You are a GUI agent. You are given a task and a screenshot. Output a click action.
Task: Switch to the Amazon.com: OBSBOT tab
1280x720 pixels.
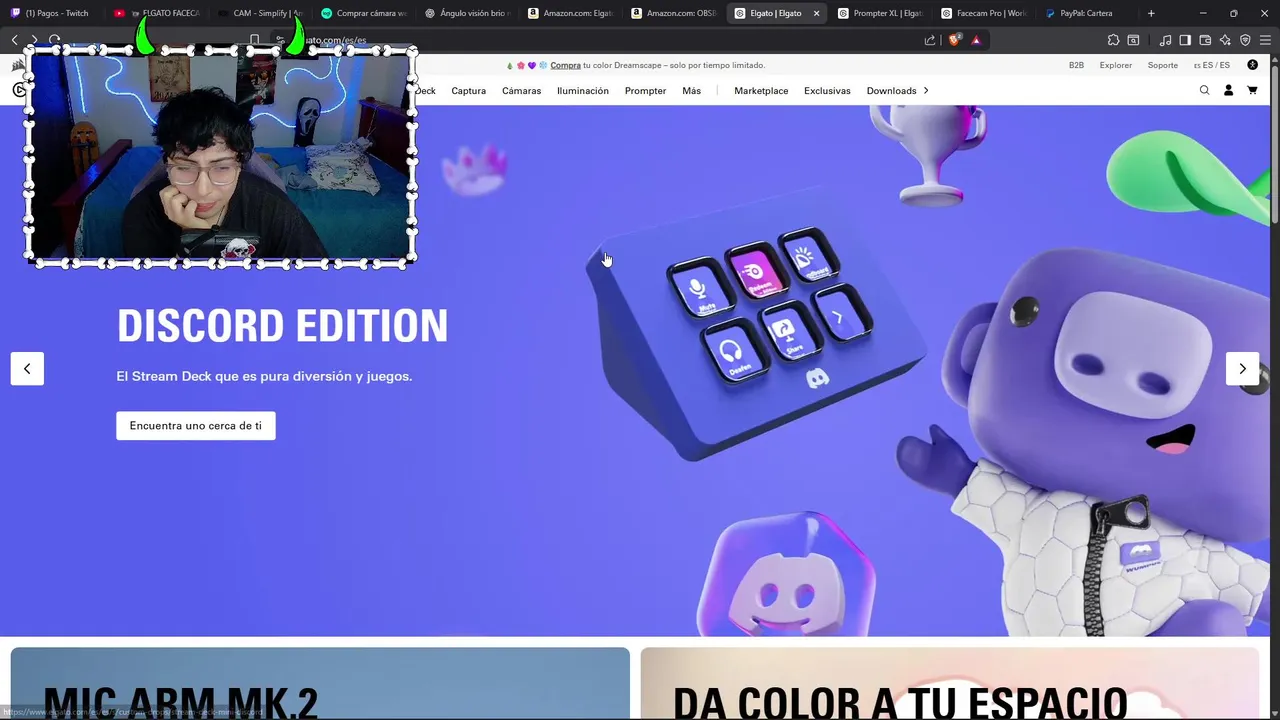(x=674, y=13)
